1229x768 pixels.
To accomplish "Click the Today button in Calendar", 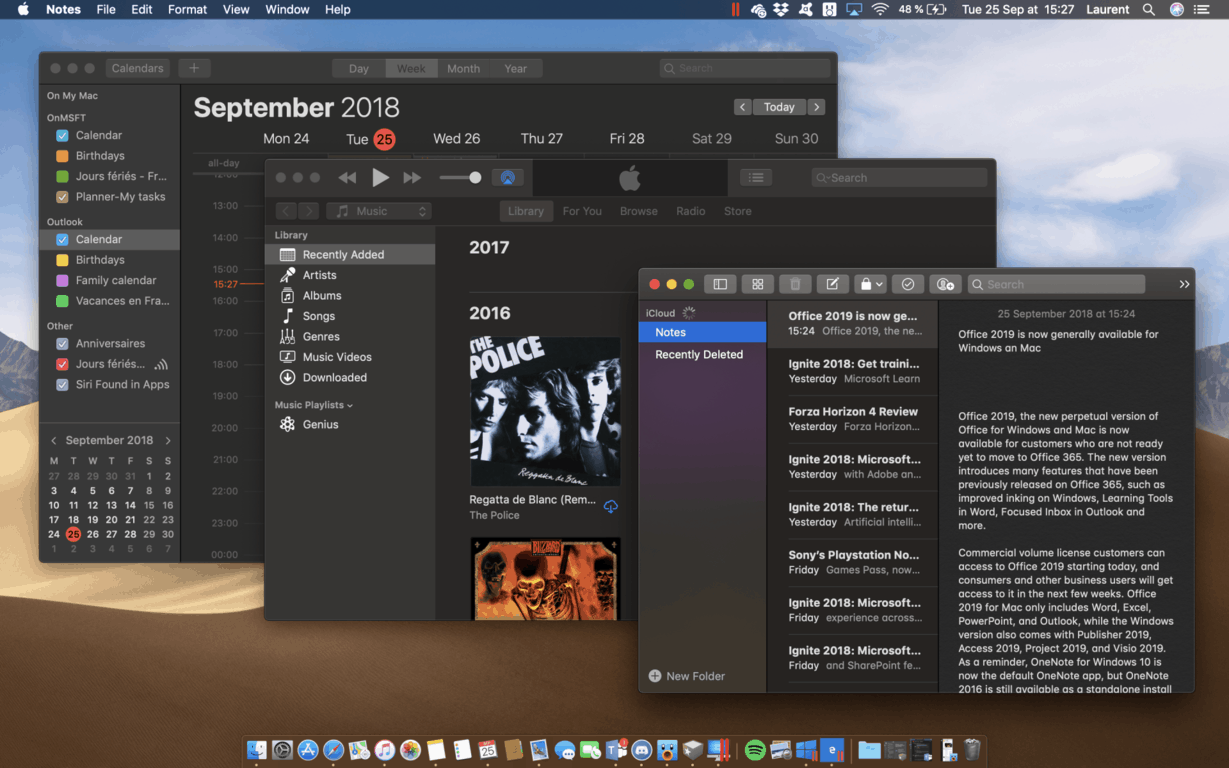I will point(779,107).
